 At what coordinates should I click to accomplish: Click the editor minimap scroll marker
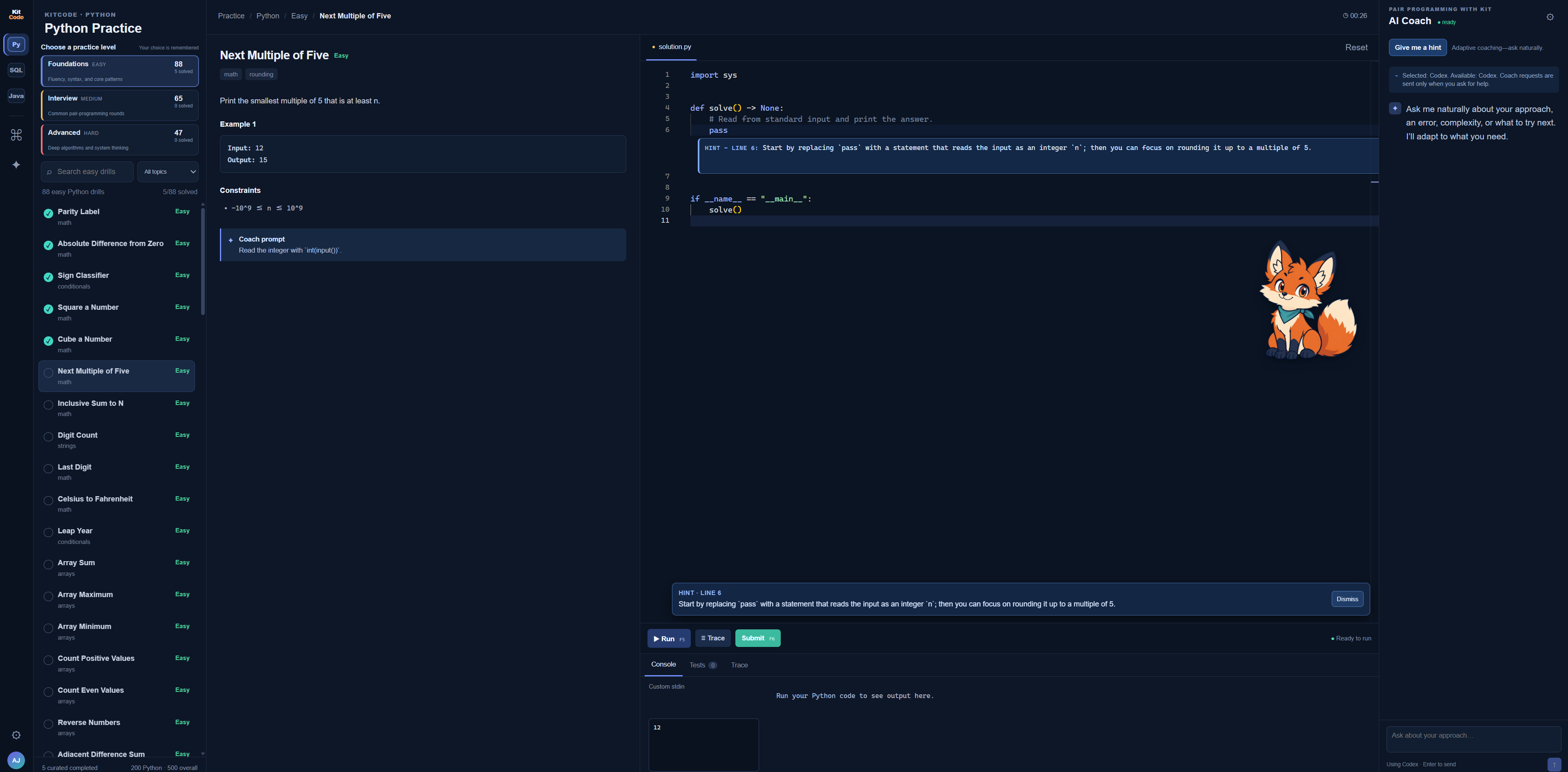(1374, 182)
